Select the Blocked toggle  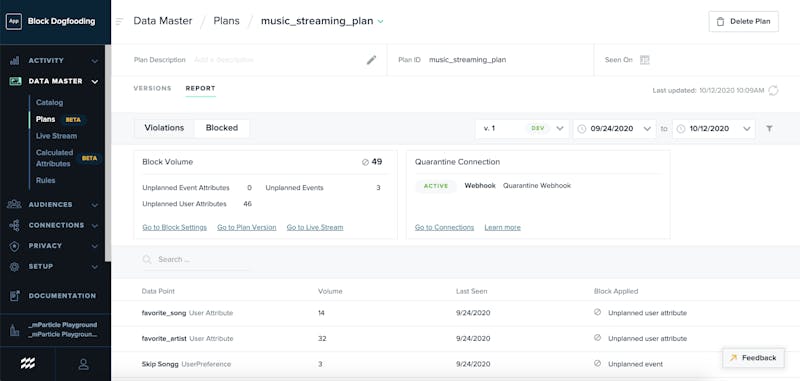click(222, 128)
